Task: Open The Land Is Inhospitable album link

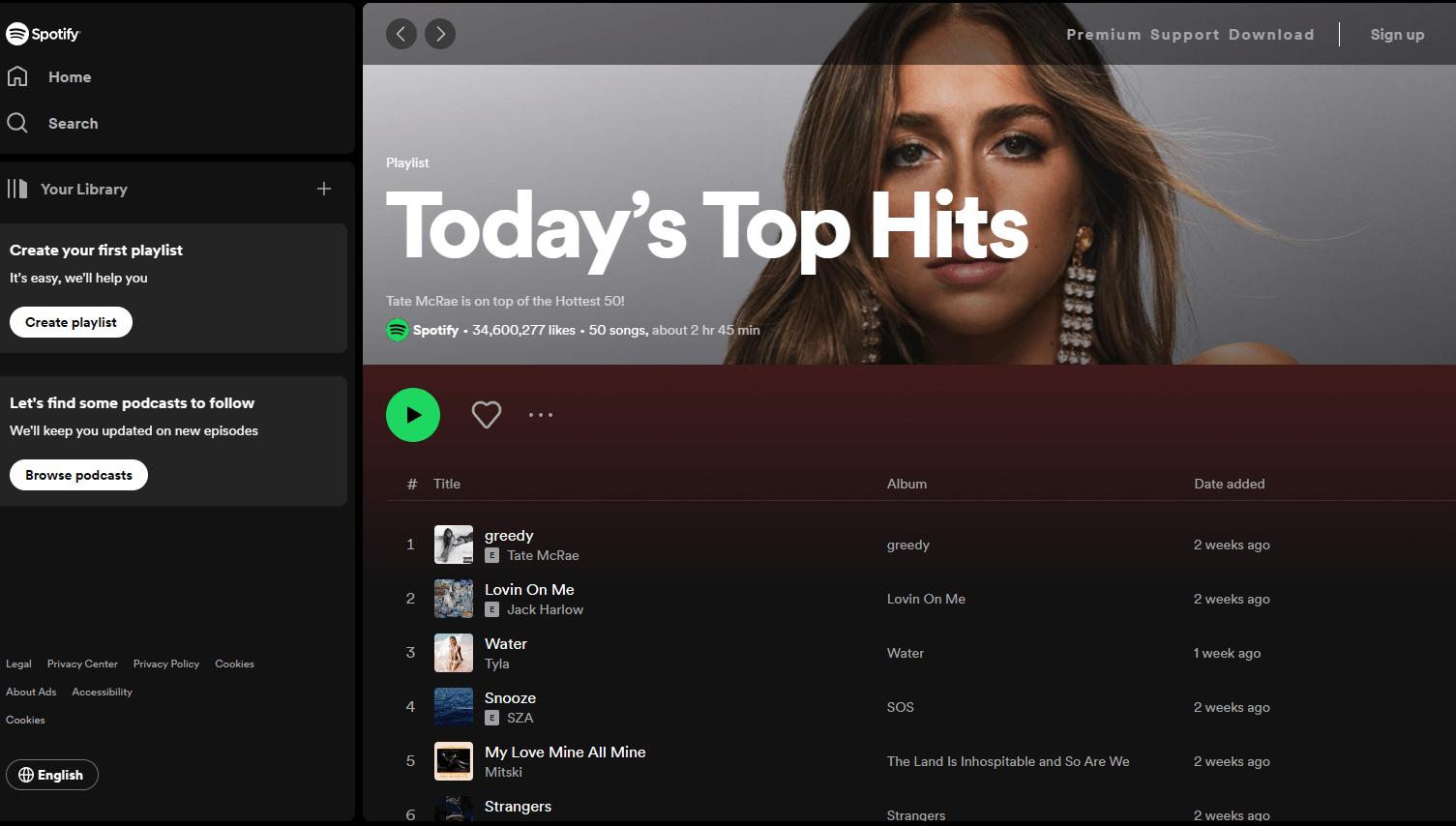Action: click(1008, 761)
